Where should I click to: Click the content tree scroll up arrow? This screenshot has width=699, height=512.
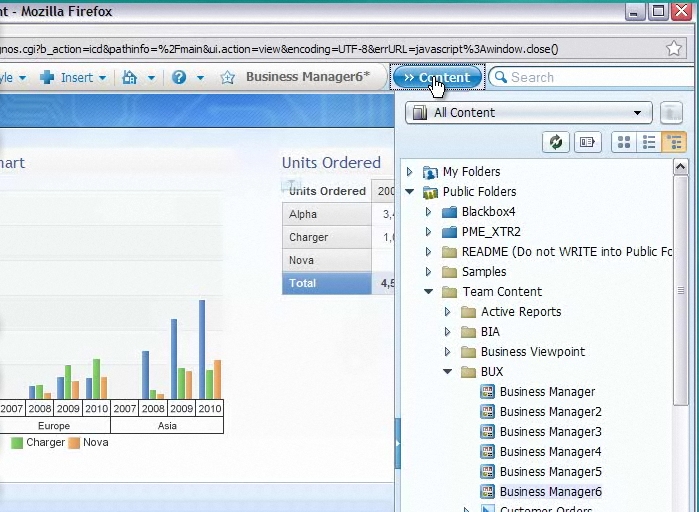(x=680, y=168)
